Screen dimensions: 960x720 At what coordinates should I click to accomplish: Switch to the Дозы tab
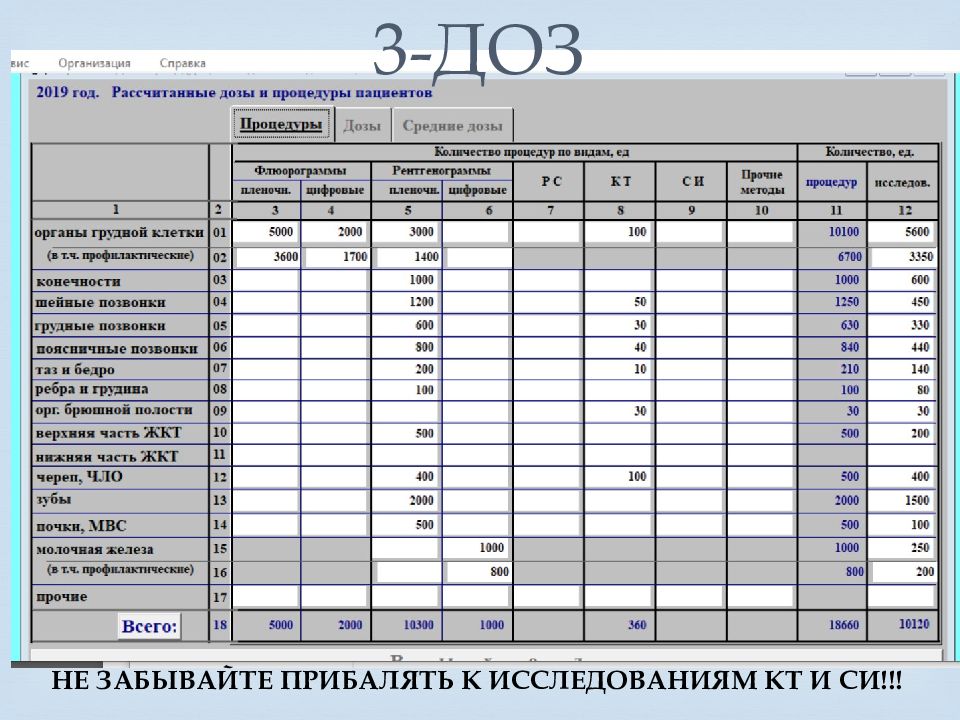(361, 126)
